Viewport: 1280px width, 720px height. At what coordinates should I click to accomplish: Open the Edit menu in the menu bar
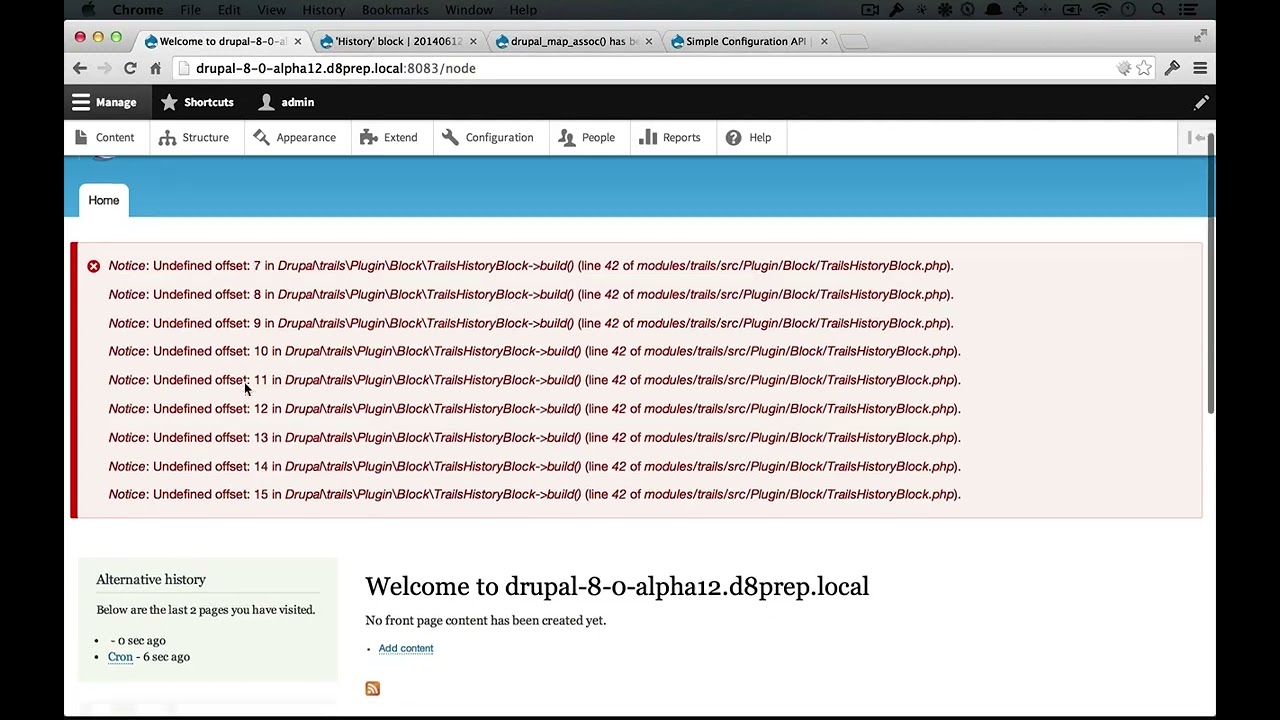[x=229, y=10]
